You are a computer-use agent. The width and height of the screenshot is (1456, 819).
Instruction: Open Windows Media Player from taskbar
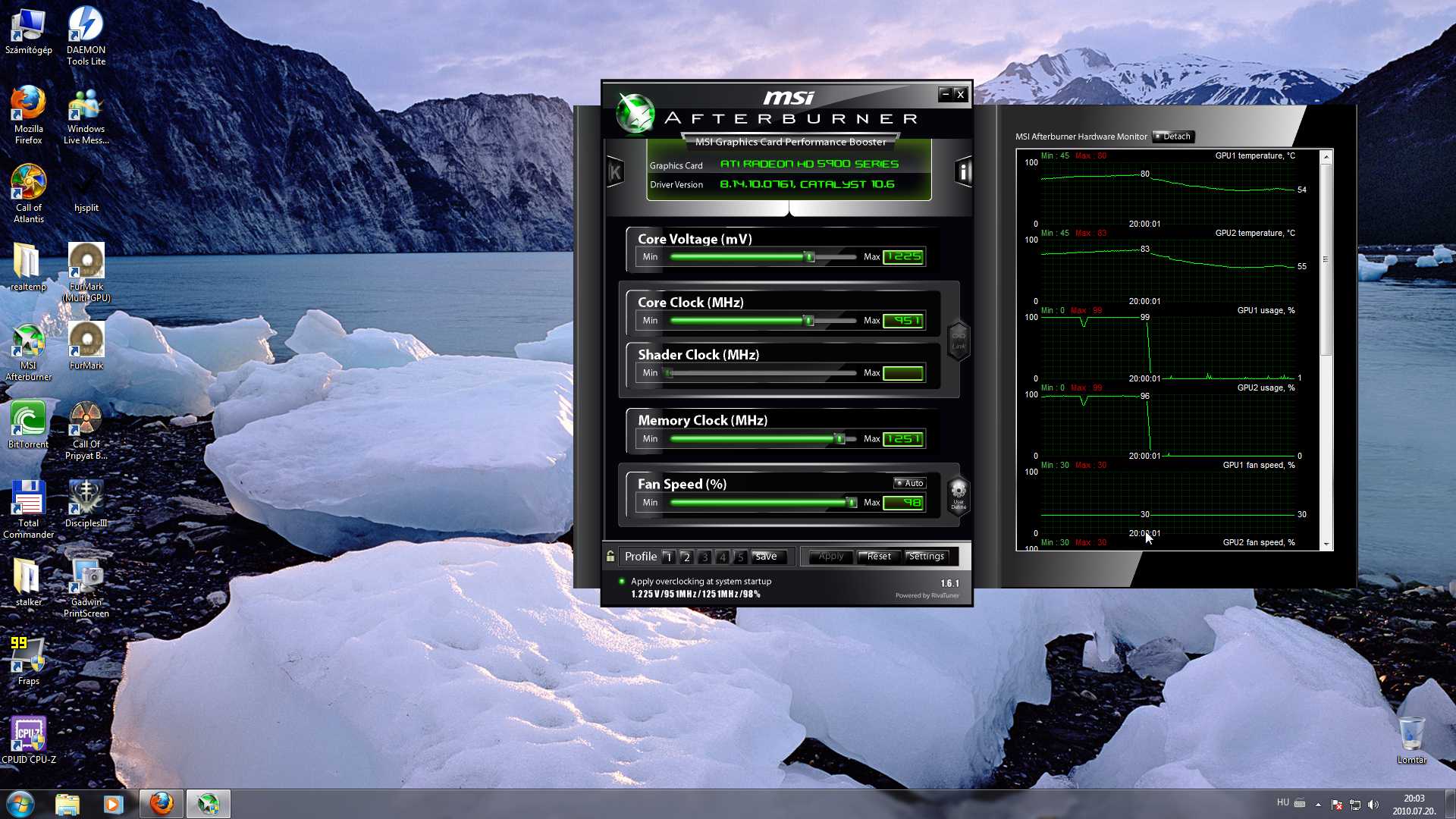113,804
